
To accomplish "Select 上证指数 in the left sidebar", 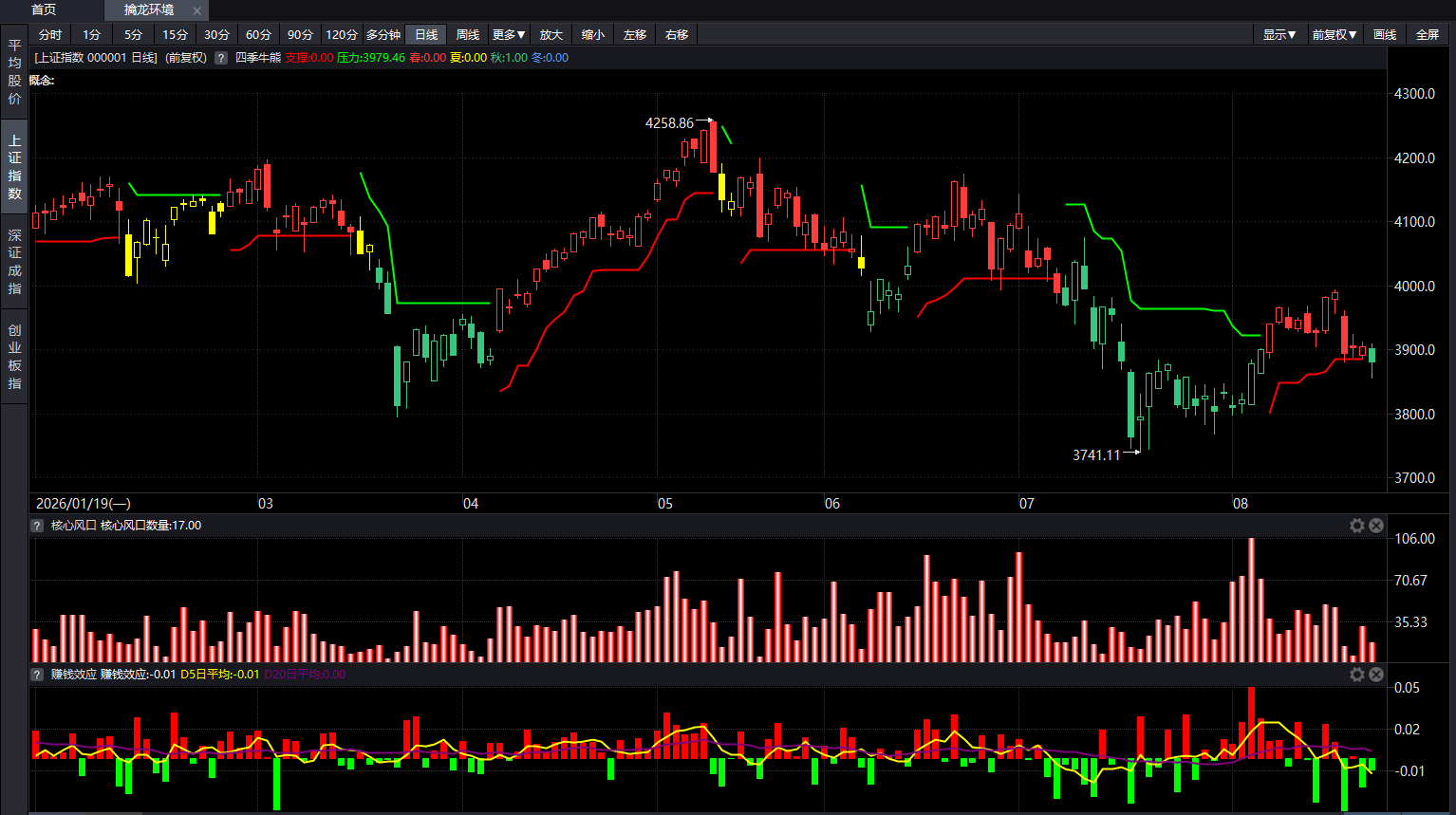I will coord(14,167).
